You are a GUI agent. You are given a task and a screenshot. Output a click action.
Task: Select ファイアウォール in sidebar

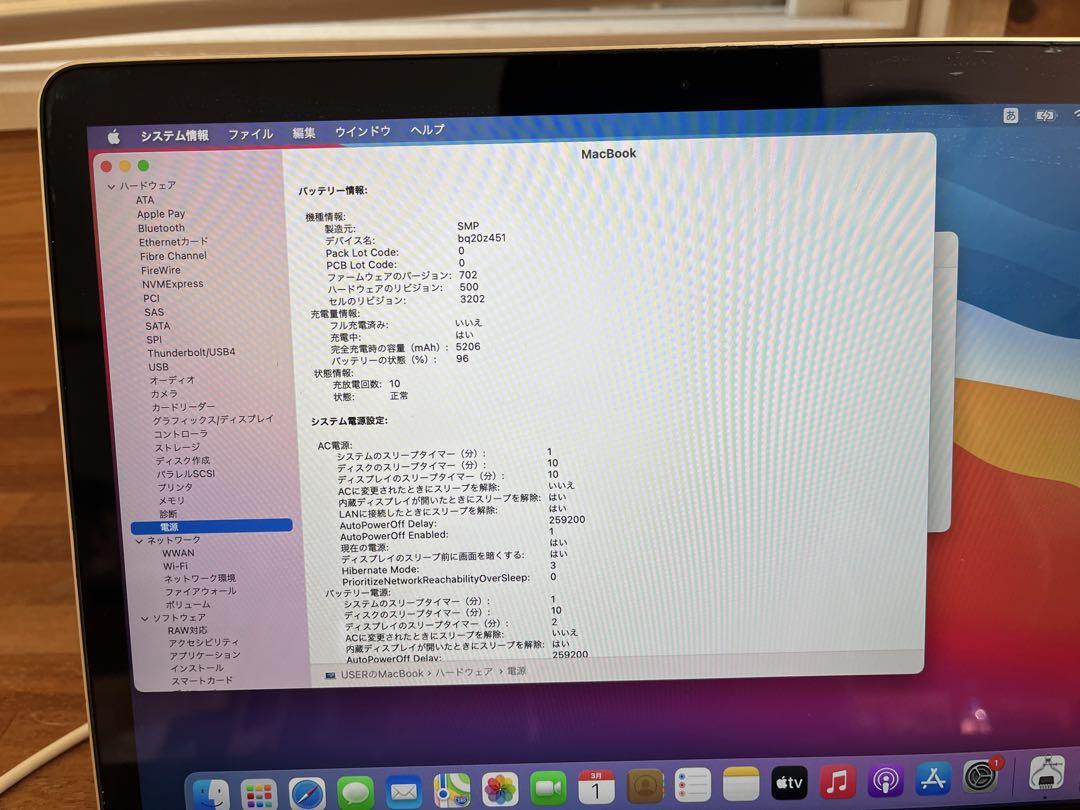tap(200, 592)
